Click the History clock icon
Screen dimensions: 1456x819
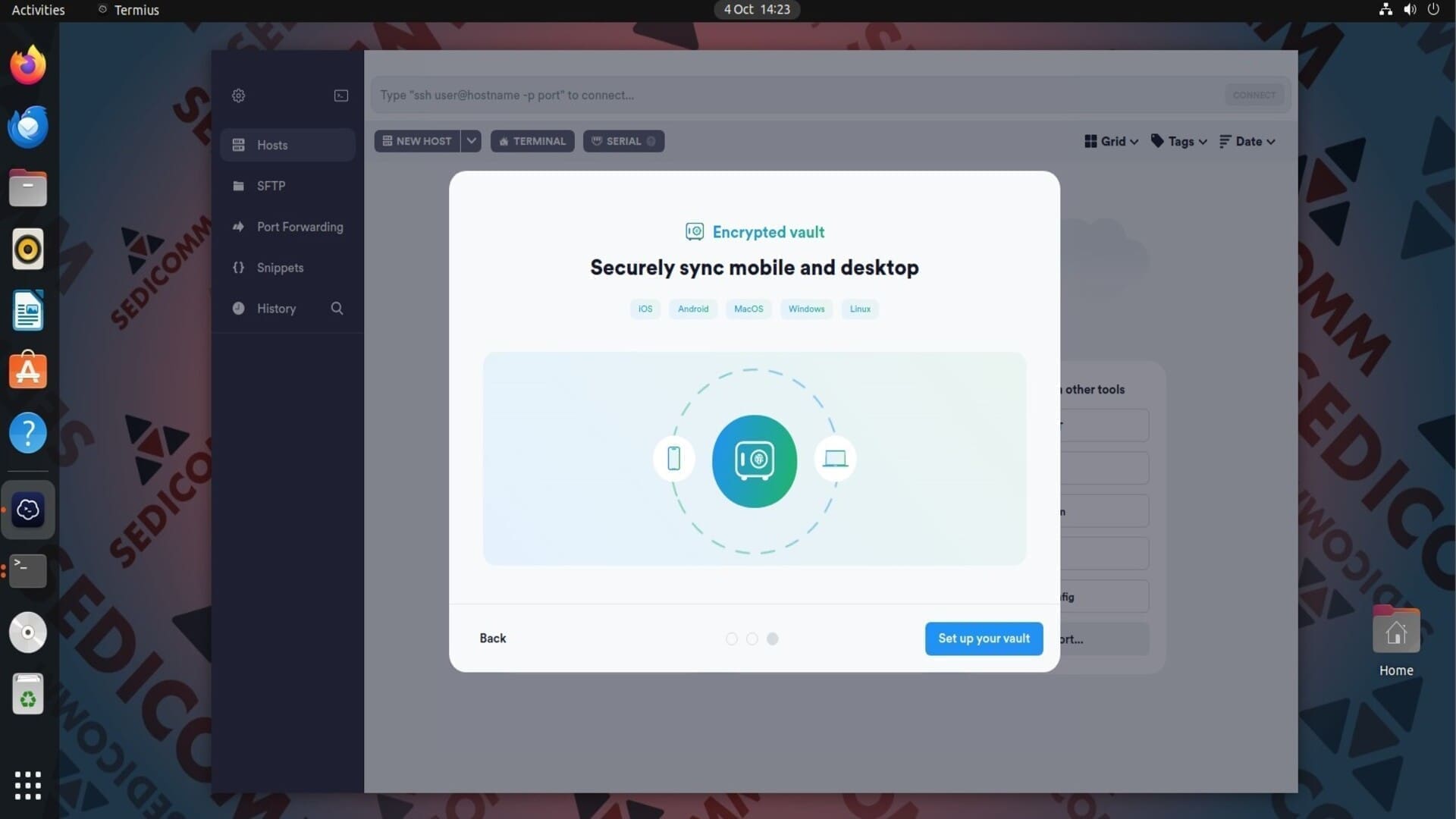tap(238, 309)
